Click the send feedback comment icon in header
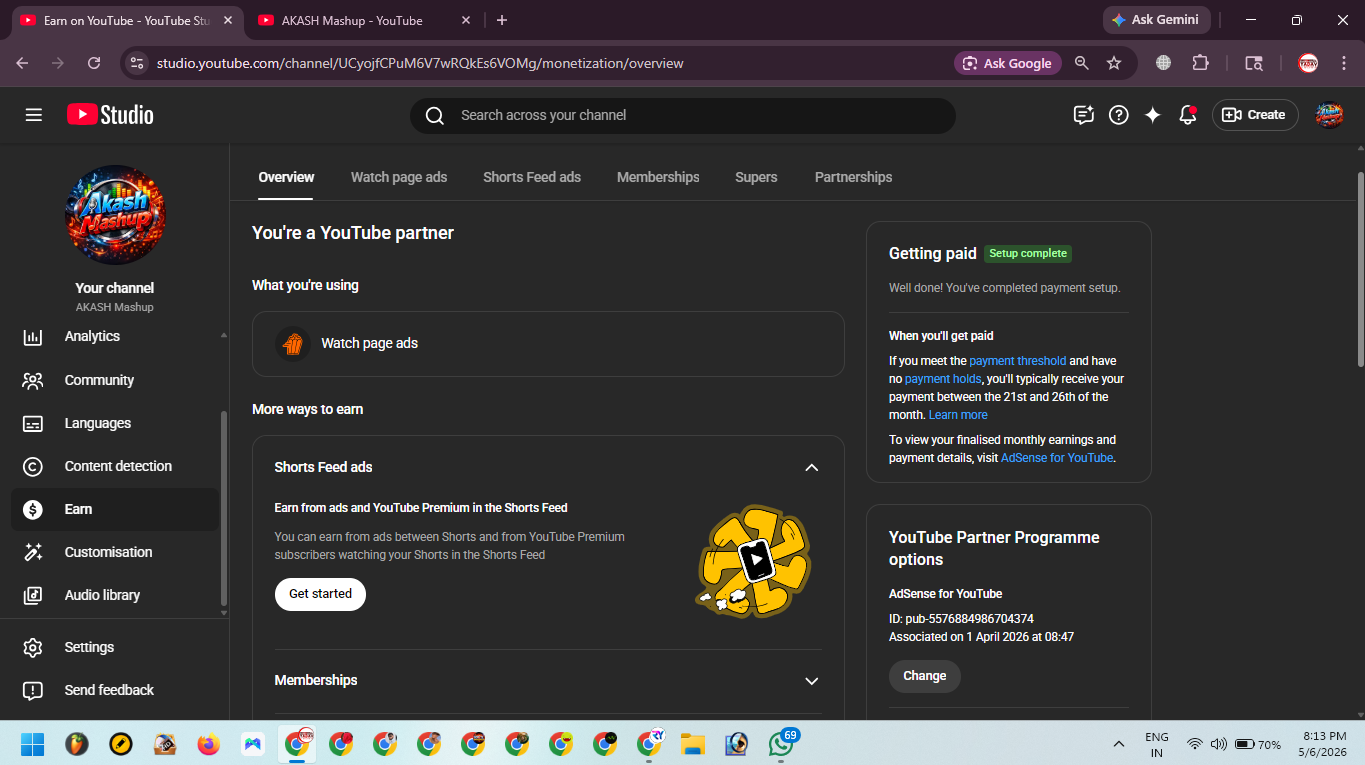1365x765 pixels. click(x=1084, y=115)
